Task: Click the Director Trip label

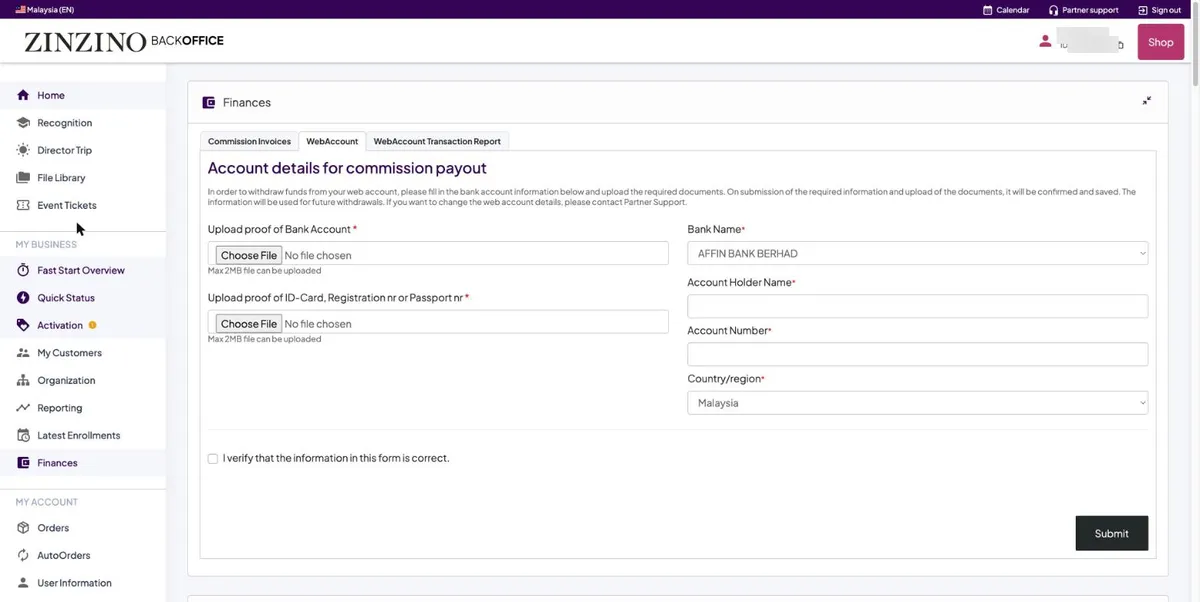Action: click(65, 150)
